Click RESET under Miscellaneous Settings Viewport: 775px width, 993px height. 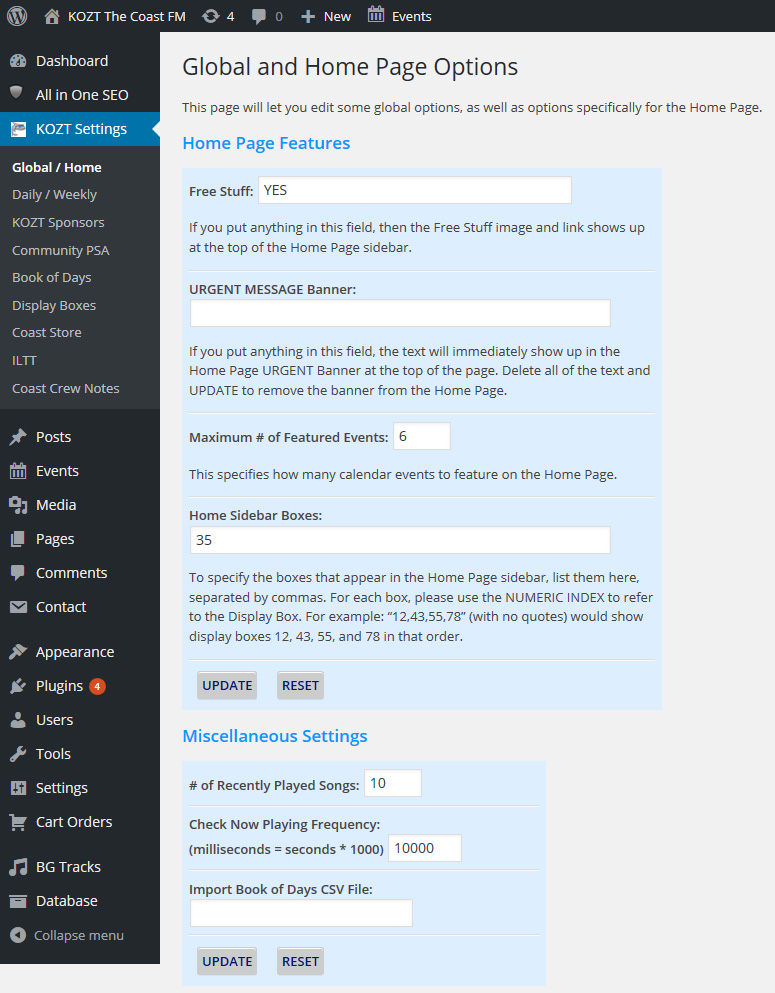(x=300, y=962)
